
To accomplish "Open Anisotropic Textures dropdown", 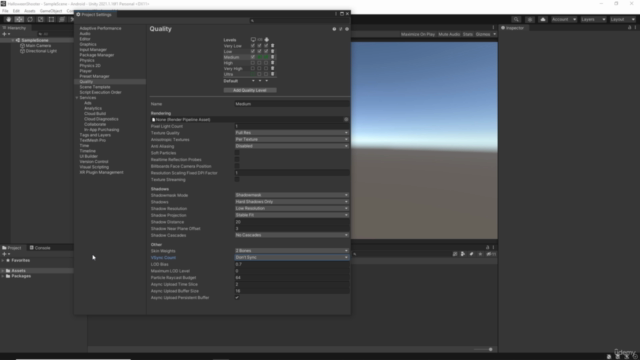I will coord(292,139).
